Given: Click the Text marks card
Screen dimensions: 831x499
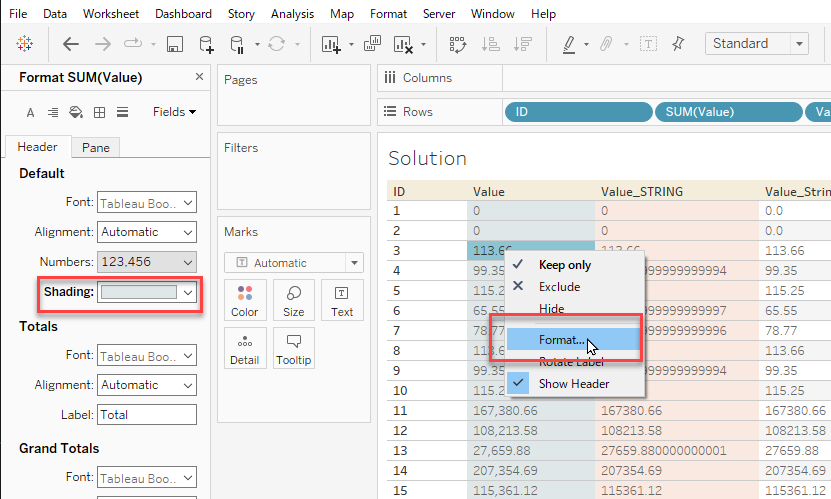Looking at the screenshot, I should (x=342, y=300).
